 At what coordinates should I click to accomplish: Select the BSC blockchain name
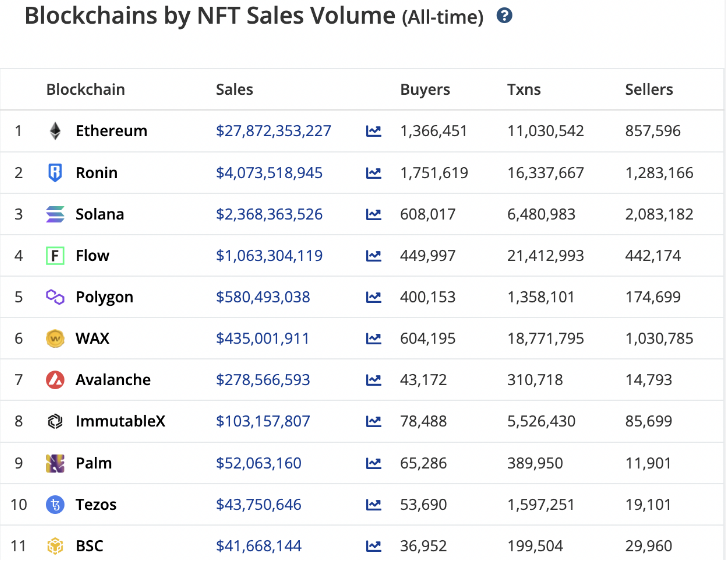pyautogui.click(x=89, y=546)
